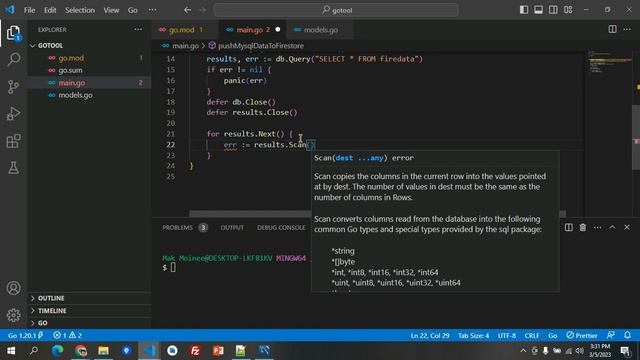The image size is (640, 360).
Task: Go back with the left arrow
Action: 187,10
